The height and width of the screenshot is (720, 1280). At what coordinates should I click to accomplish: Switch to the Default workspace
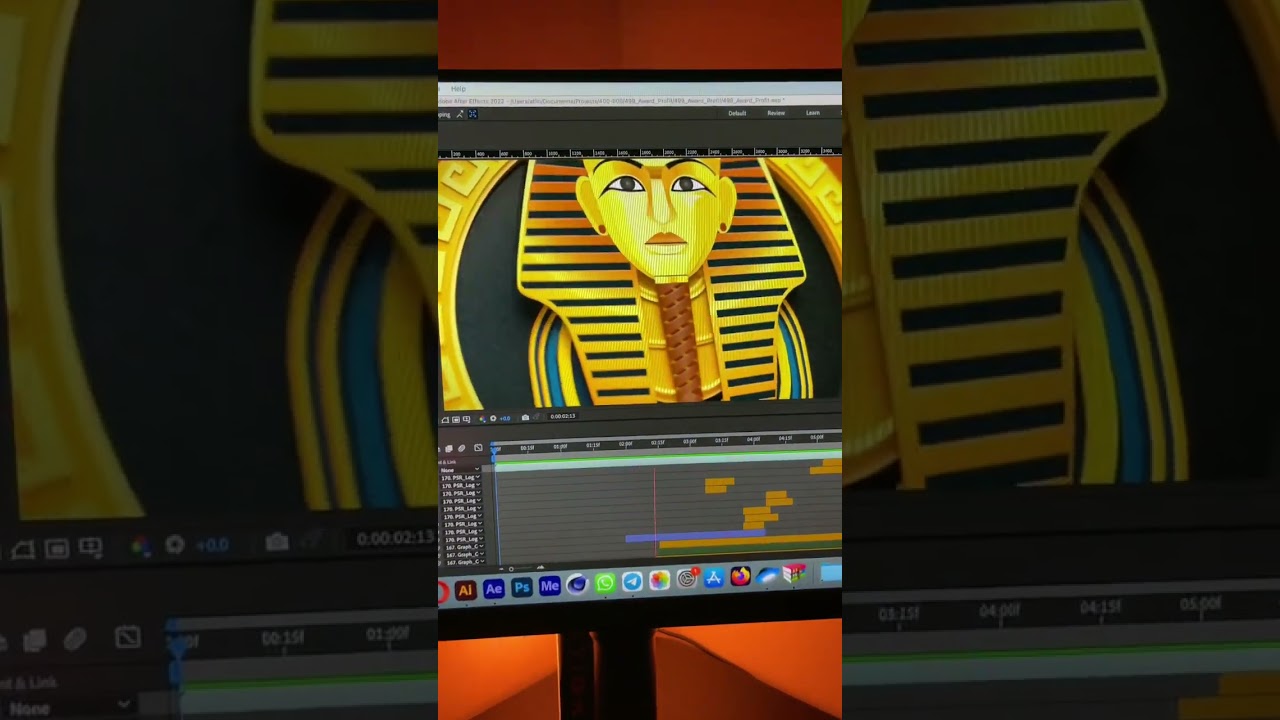pyautogui.click(x=737, y=113)
